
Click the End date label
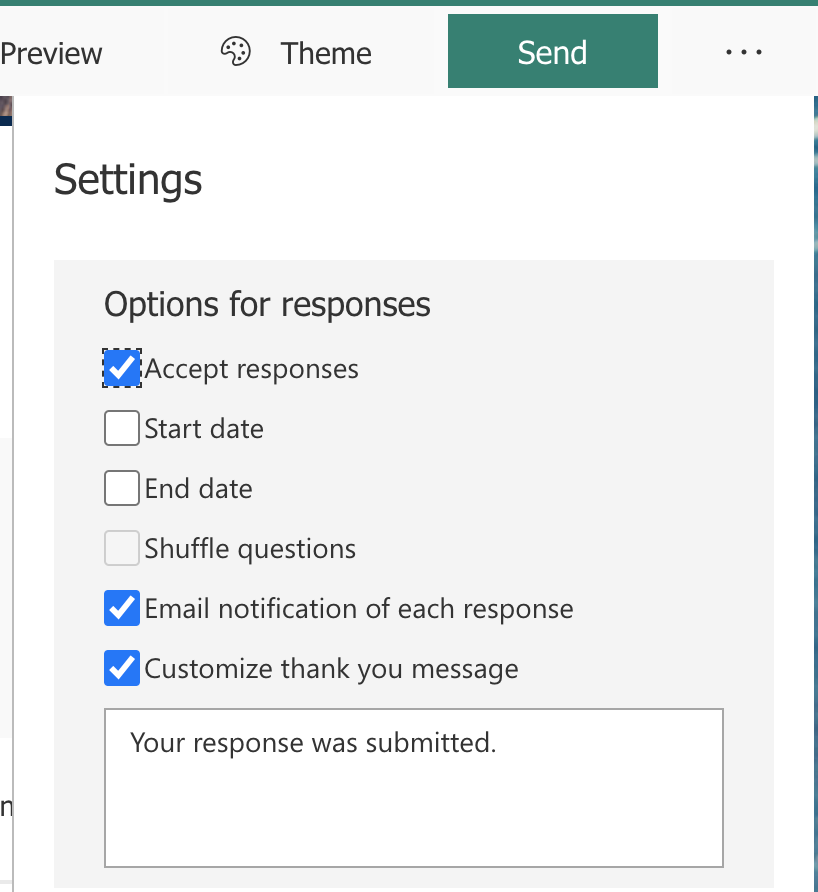coord(199,489)
